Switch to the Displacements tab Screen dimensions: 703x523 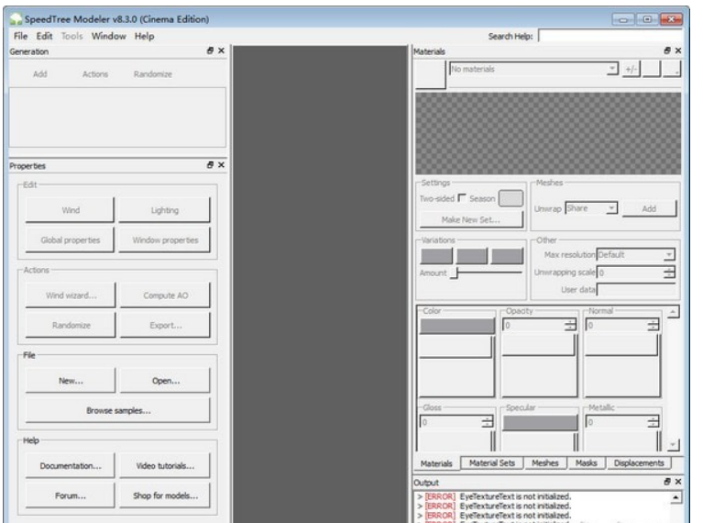click(x=639, y=463)
